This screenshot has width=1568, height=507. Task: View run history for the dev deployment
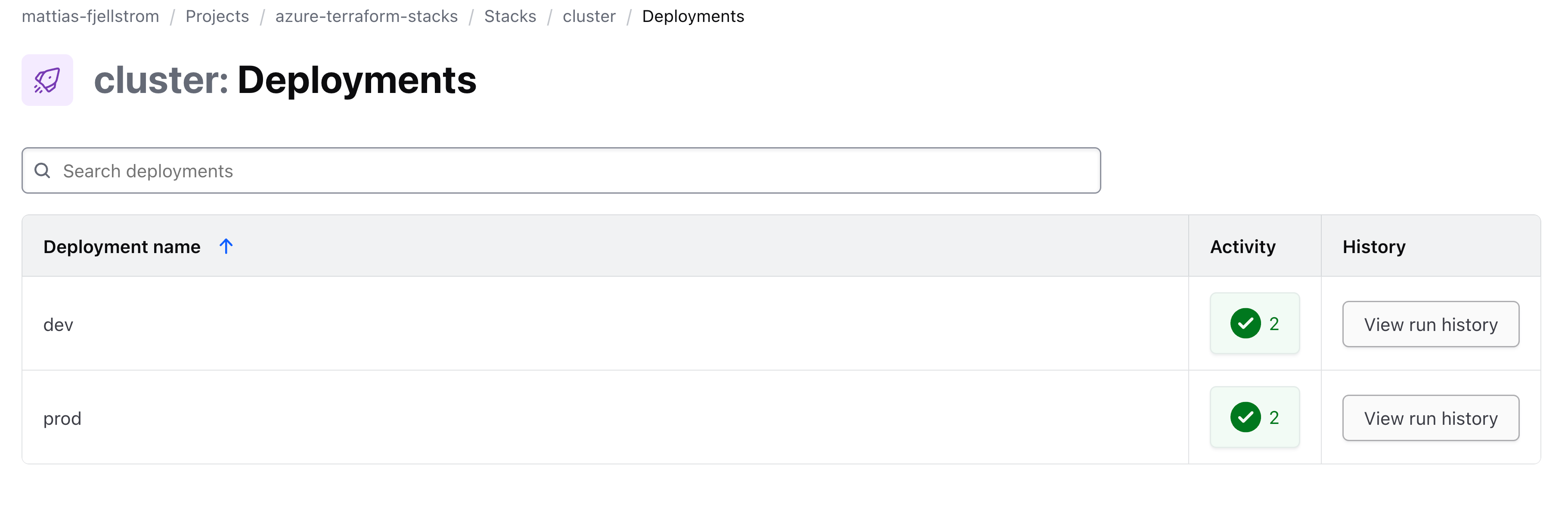pyautogui.click(x=1430, y=324)
